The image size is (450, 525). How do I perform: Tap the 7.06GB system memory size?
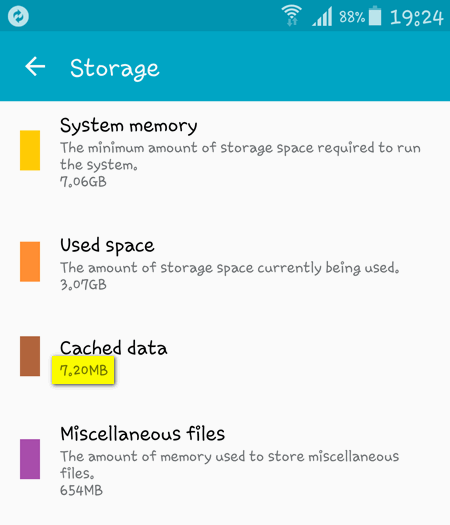[83, 182]
